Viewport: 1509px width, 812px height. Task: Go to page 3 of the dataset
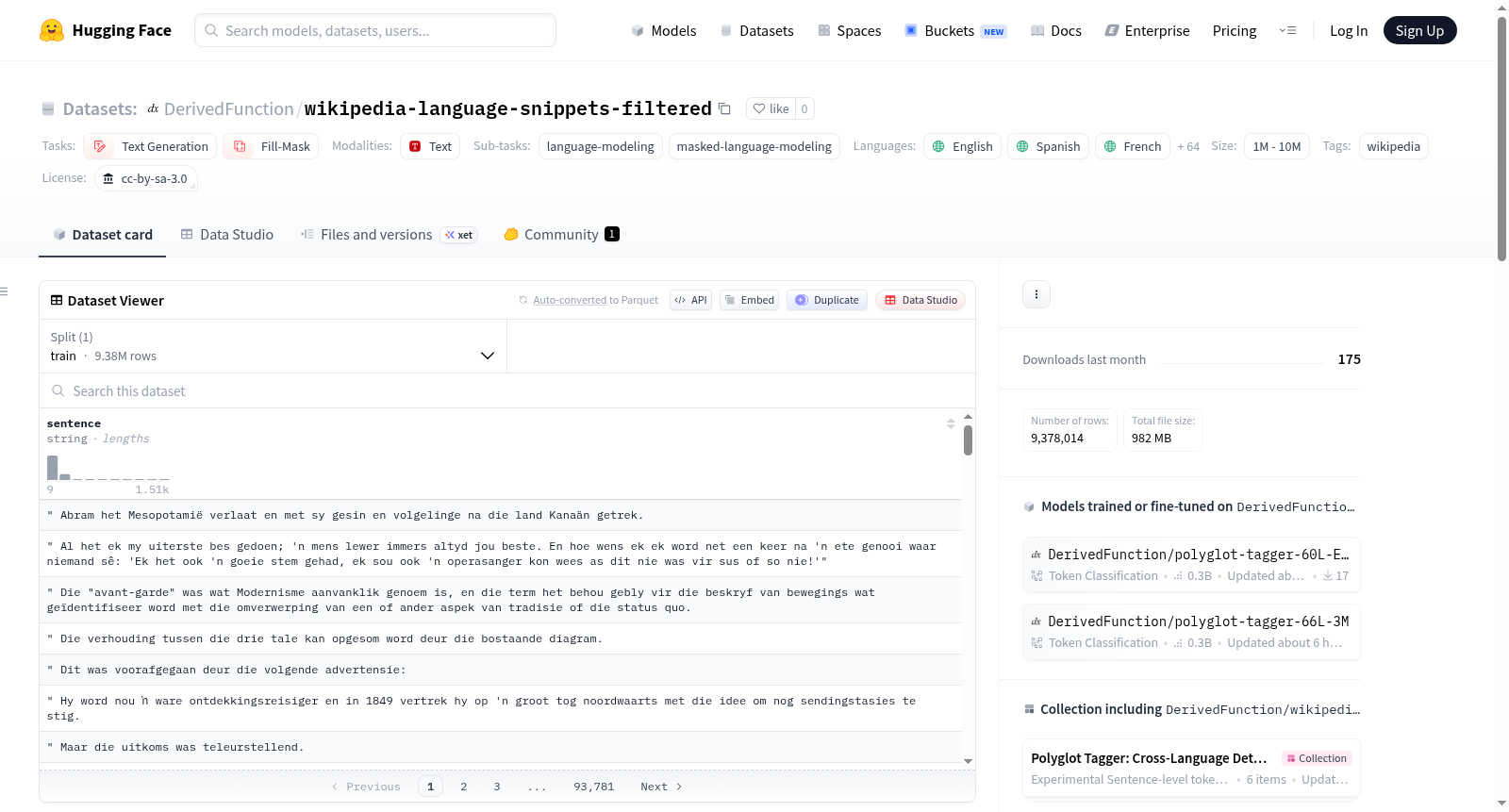pyautogui.click(x=497, y=787)
